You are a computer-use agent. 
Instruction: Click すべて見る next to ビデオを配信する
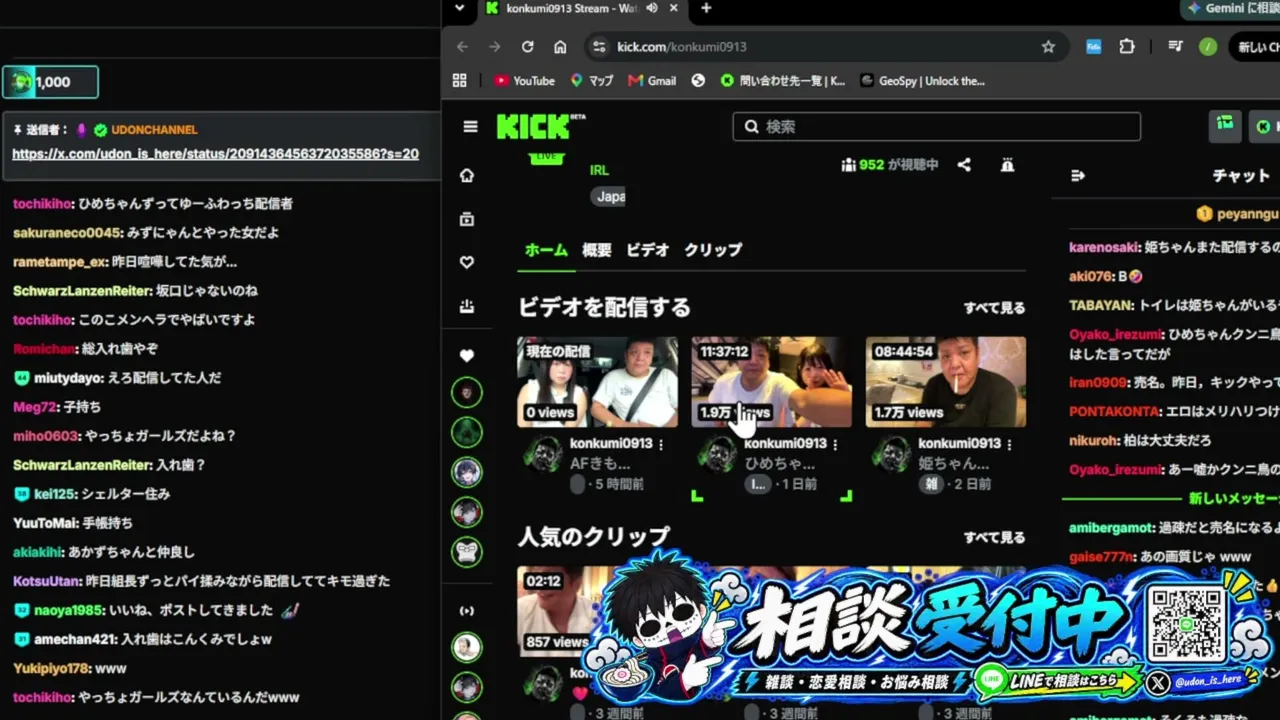(x=994, y=308)
